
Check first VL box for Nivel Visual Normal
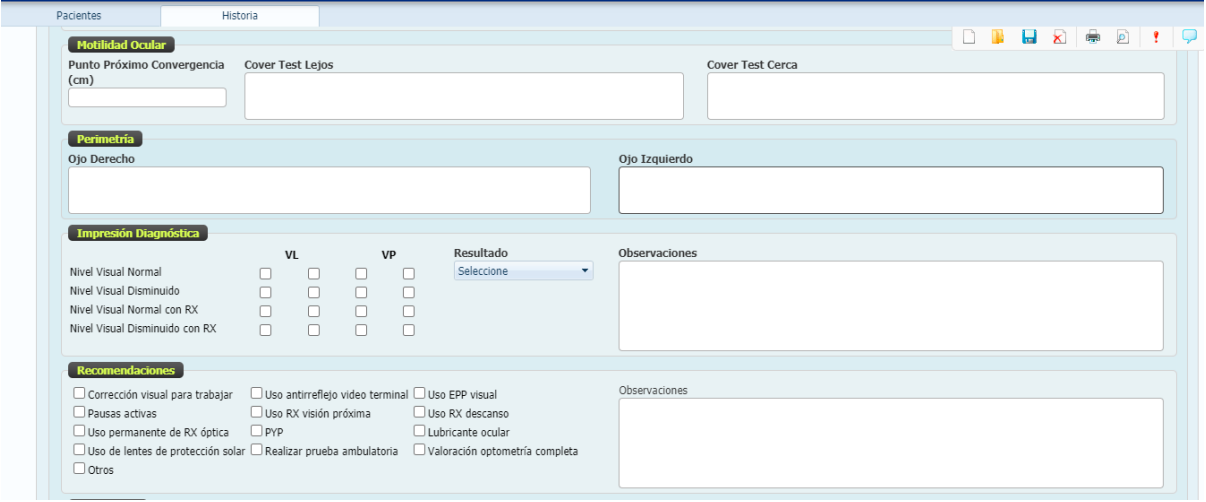pos(266,273)
